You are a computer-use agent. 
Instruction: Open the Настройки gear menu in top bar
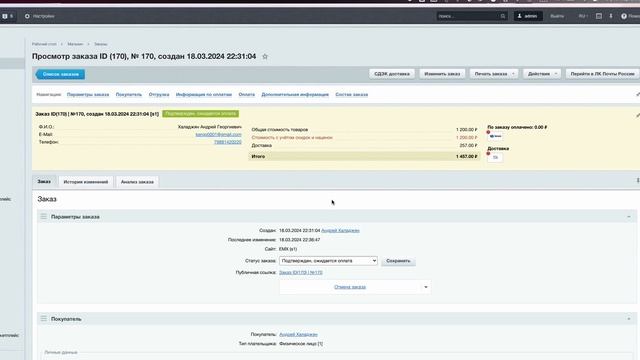click(x=39, y=16)
